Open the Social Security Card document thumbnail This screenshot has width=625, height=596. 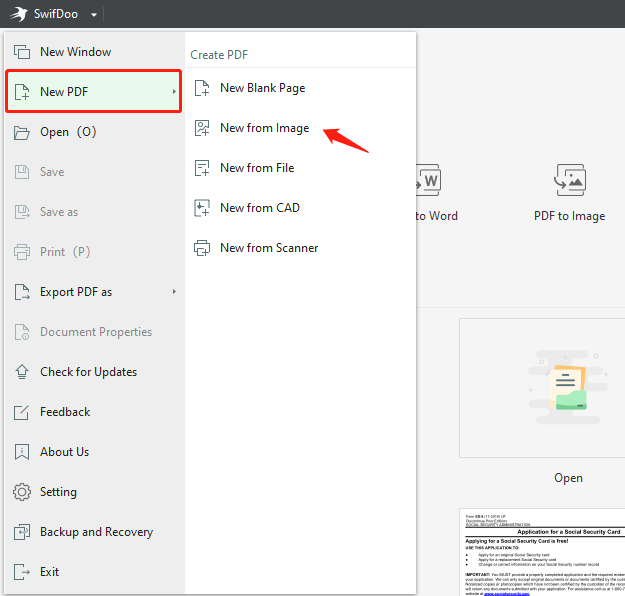pos(542,552)
